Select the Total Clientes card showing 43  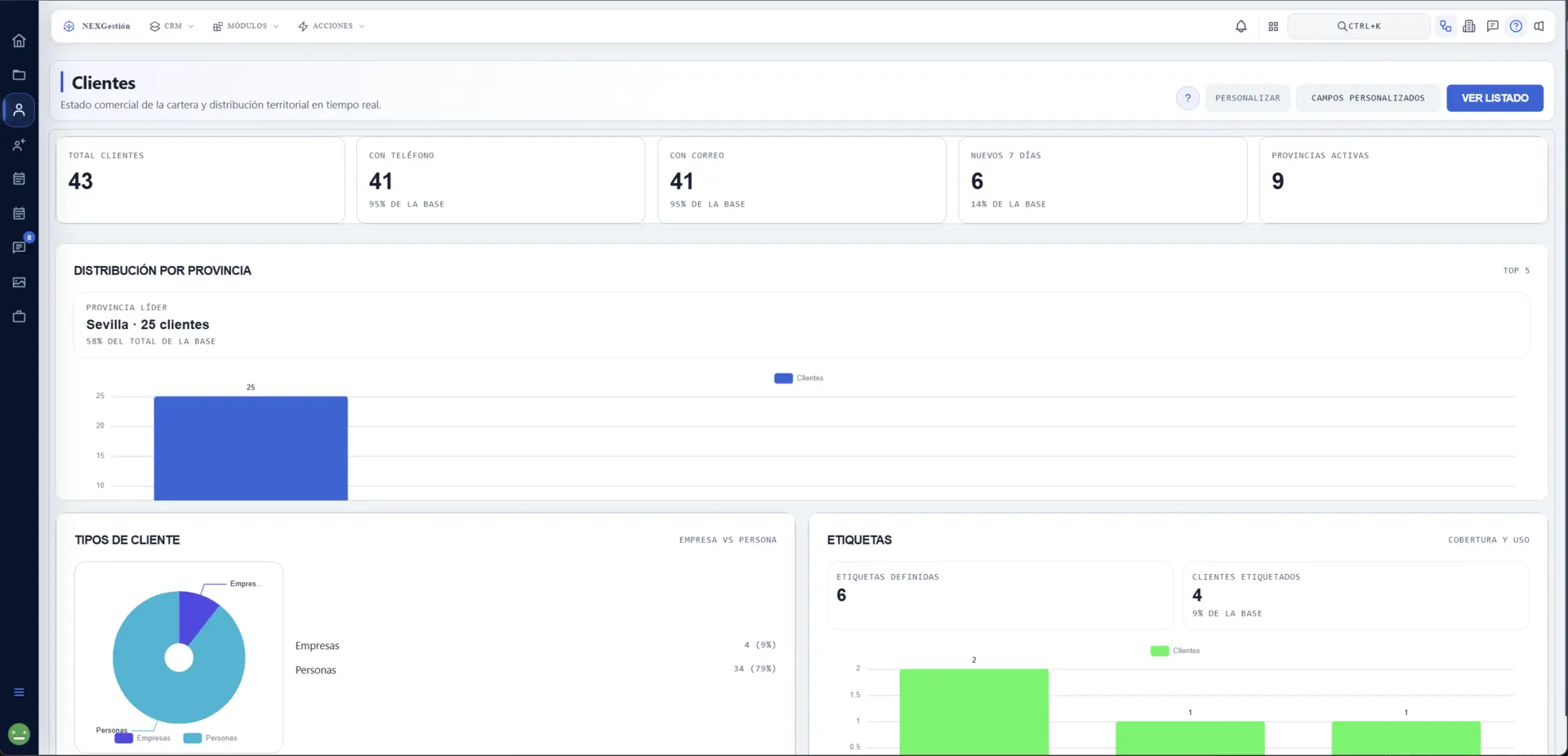pyautogui.click(x=200, y=180)
